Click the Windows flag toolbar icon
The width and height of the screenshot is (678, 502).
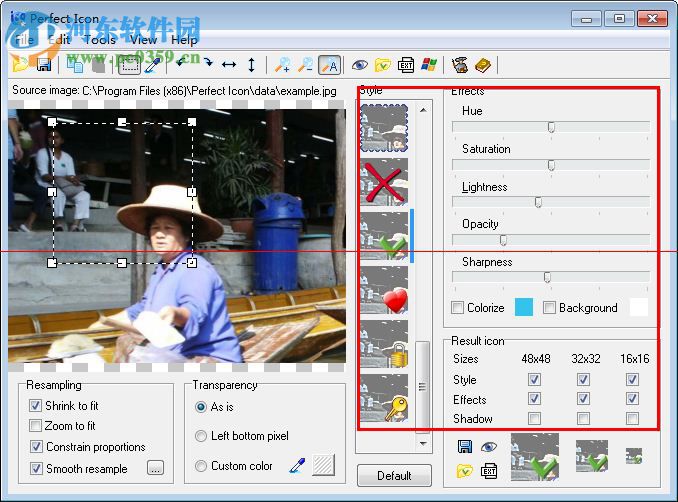point(429,65)
